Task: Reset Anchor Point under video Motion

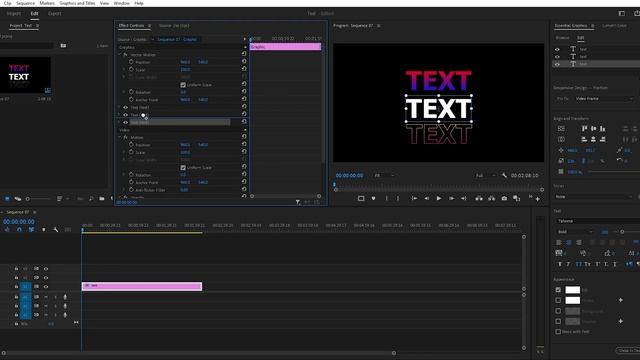Action: pyautogui.click(x=244, y=182)
